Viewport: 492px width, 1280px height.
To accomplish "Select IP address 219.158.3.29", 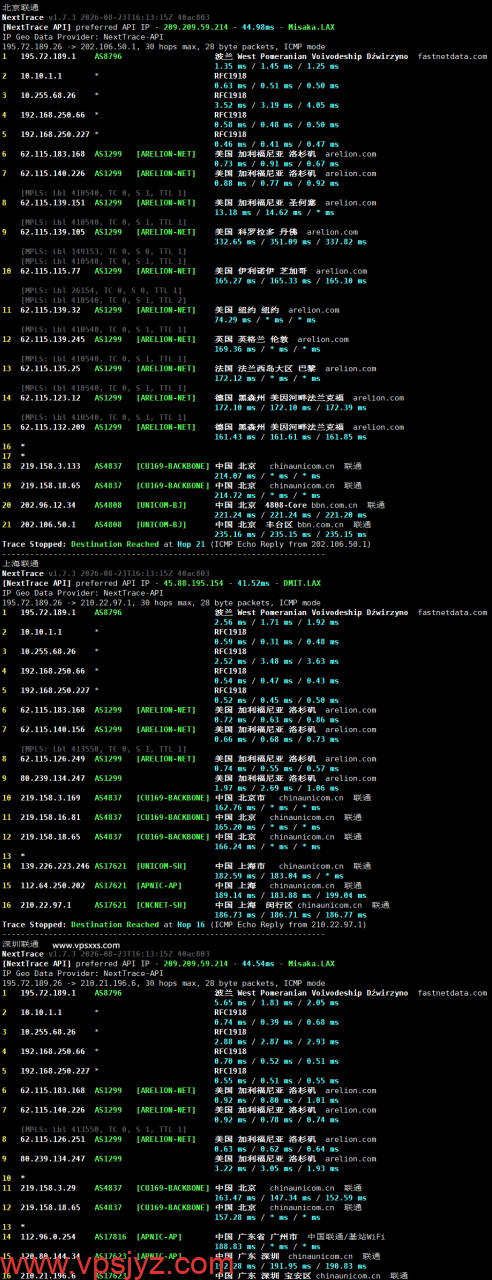I will coord(46,1186).
